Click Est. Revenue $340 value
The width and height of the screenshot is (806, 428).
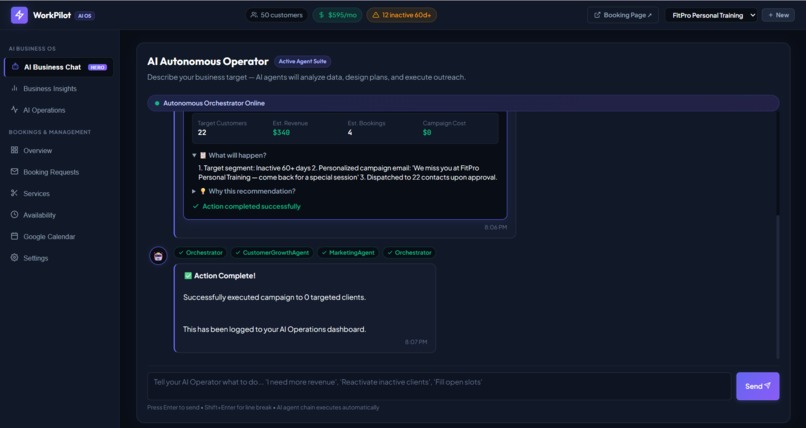pyautogui.click(x=281, y=132)
